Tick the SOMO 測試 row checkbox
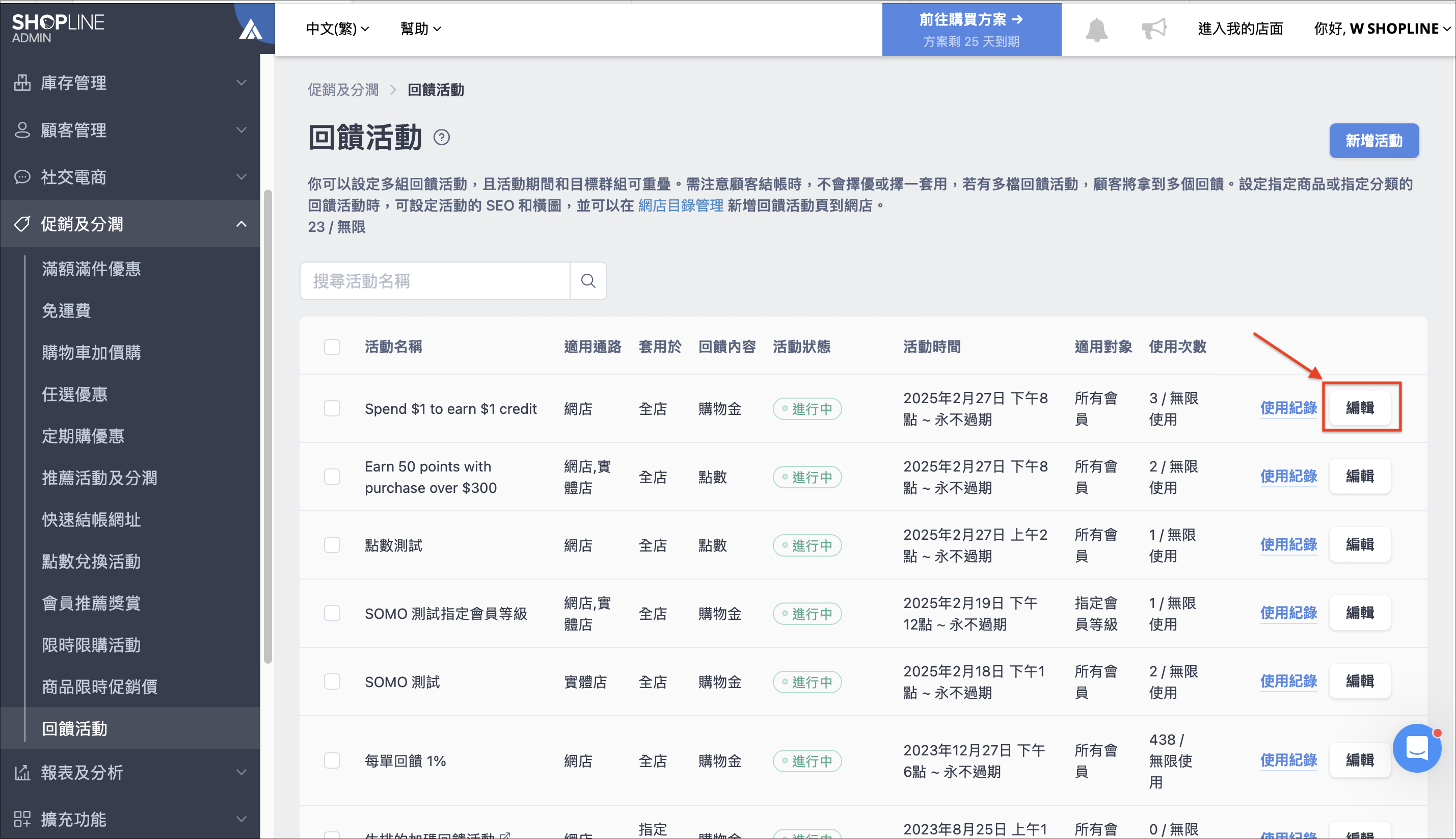This screenshot has width=1456, height=839. click(x=332, y=681)
